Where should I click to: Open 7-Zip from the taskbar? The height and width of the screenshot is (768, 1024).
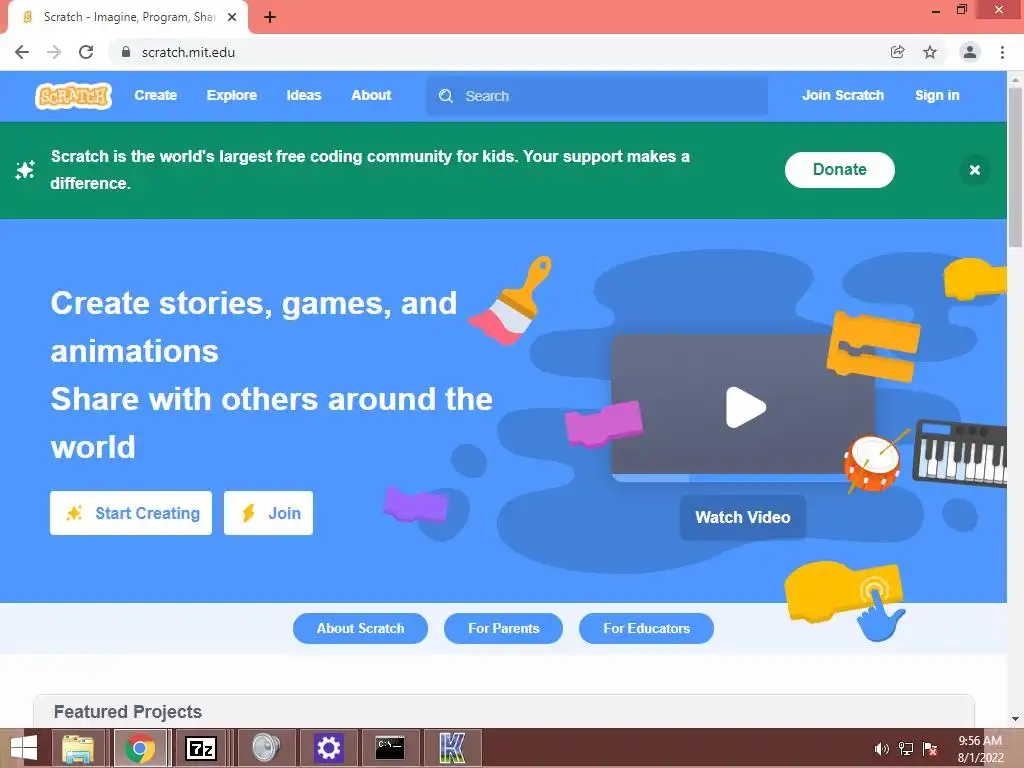tap(200, 748)
